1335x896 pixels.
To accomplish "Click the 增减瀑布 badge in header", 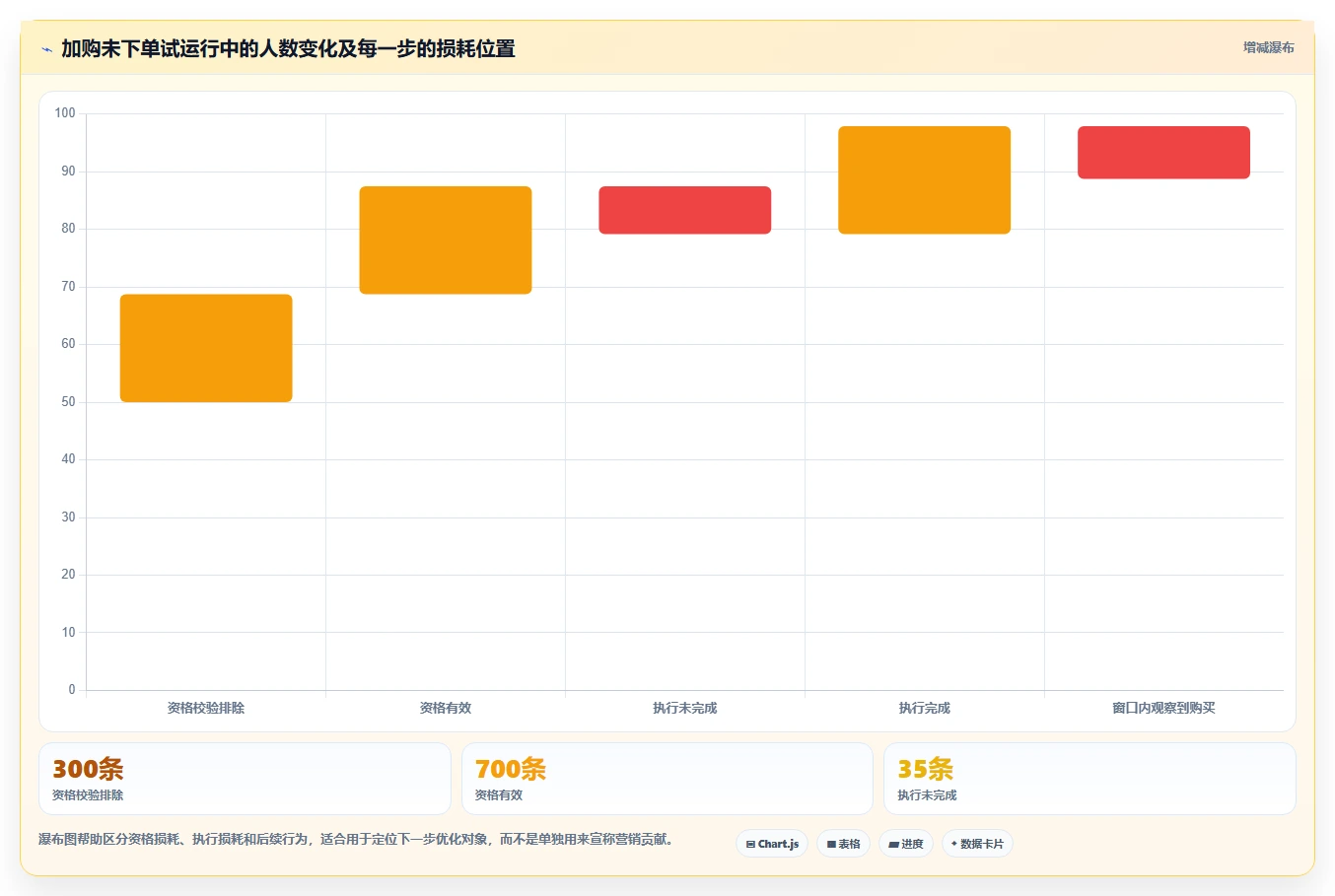I will tap(1268, 47).
